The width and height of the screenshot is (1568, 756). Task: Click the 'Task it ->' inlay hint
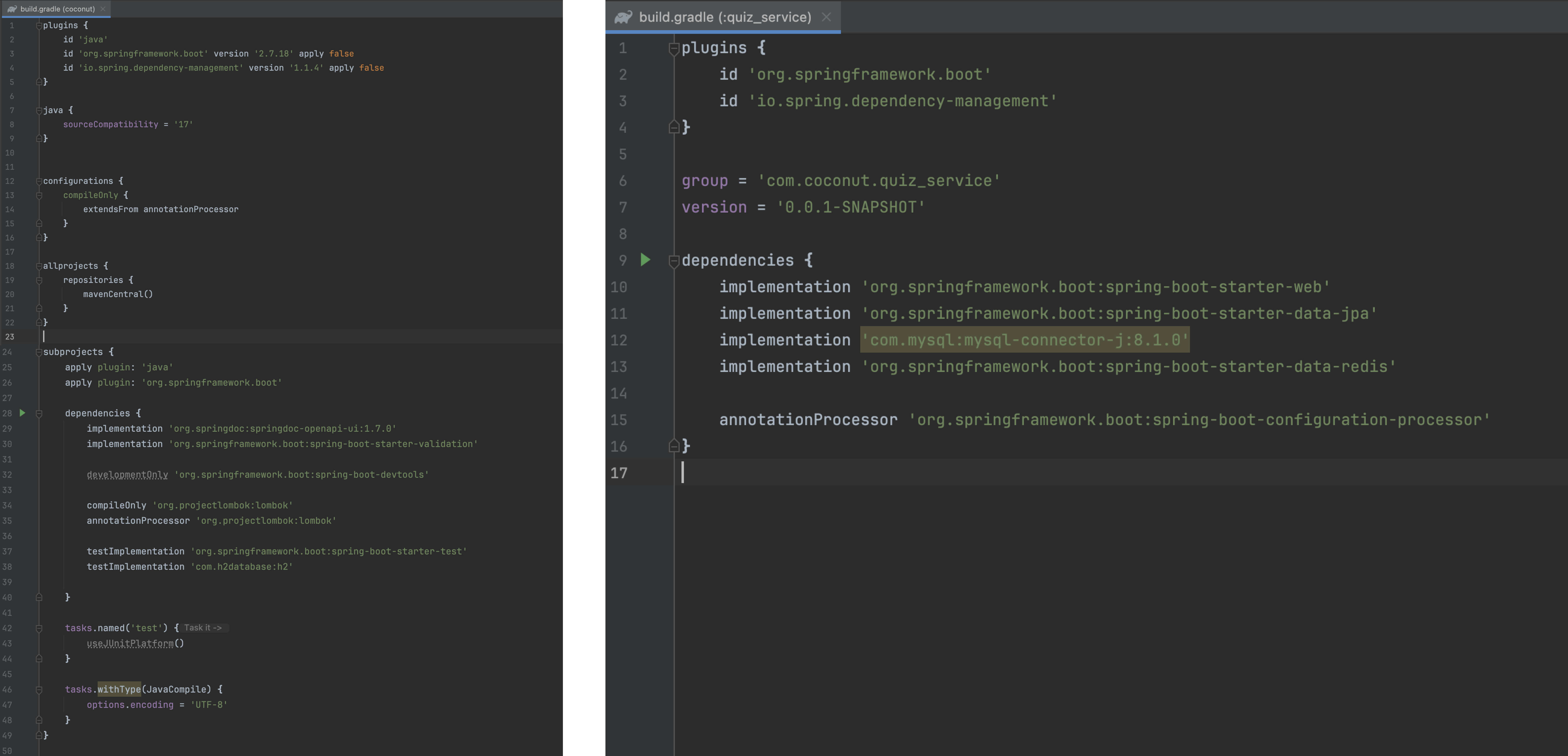coord(203,628)
